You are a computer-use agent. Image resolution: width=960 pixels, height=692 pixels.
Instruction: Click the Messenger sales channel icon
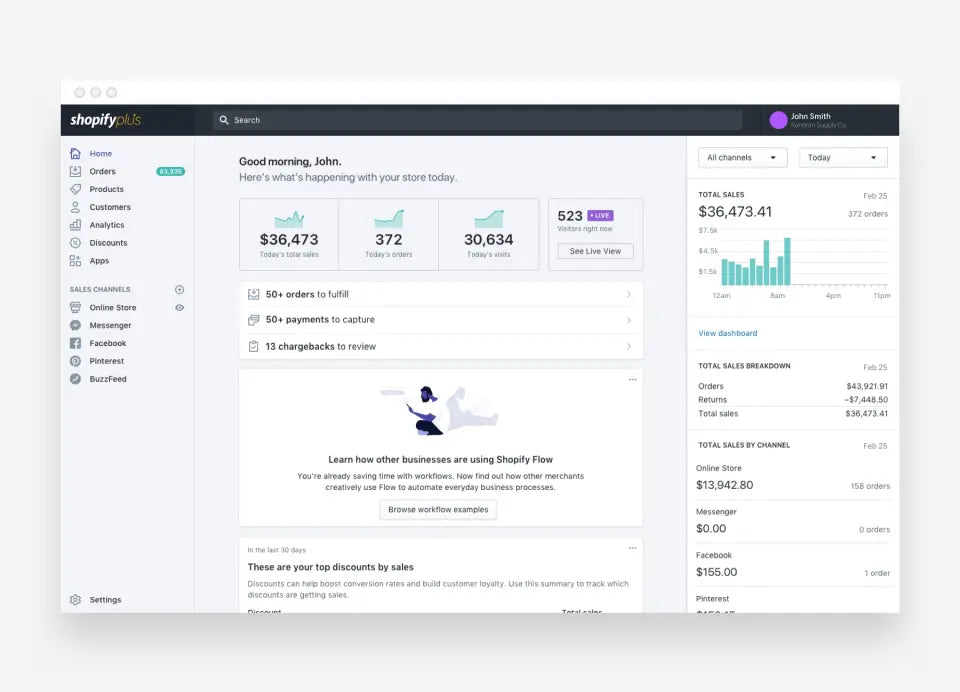coord(76,325)
